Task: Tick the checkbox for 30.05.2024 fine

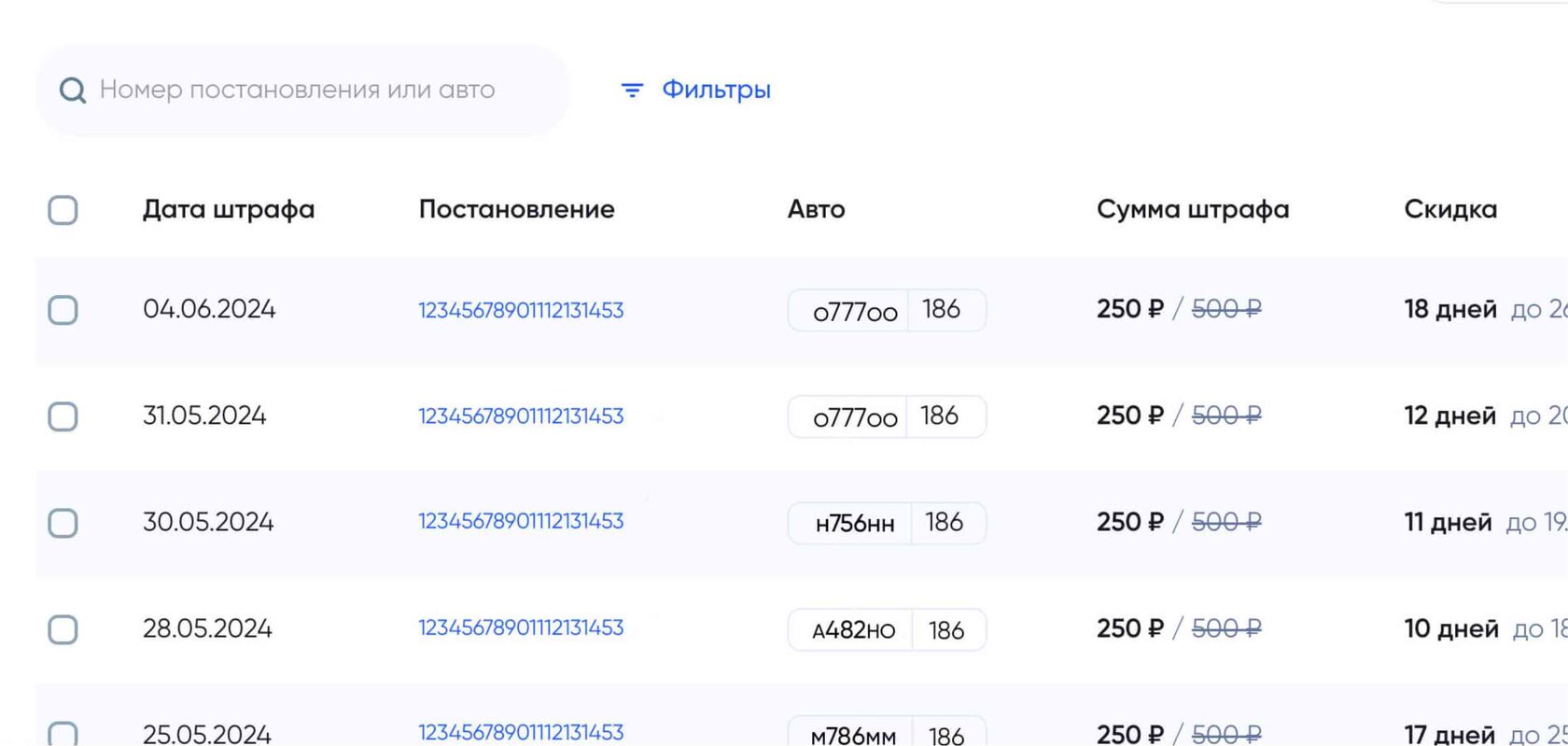Action: click(x=63, y=523)
